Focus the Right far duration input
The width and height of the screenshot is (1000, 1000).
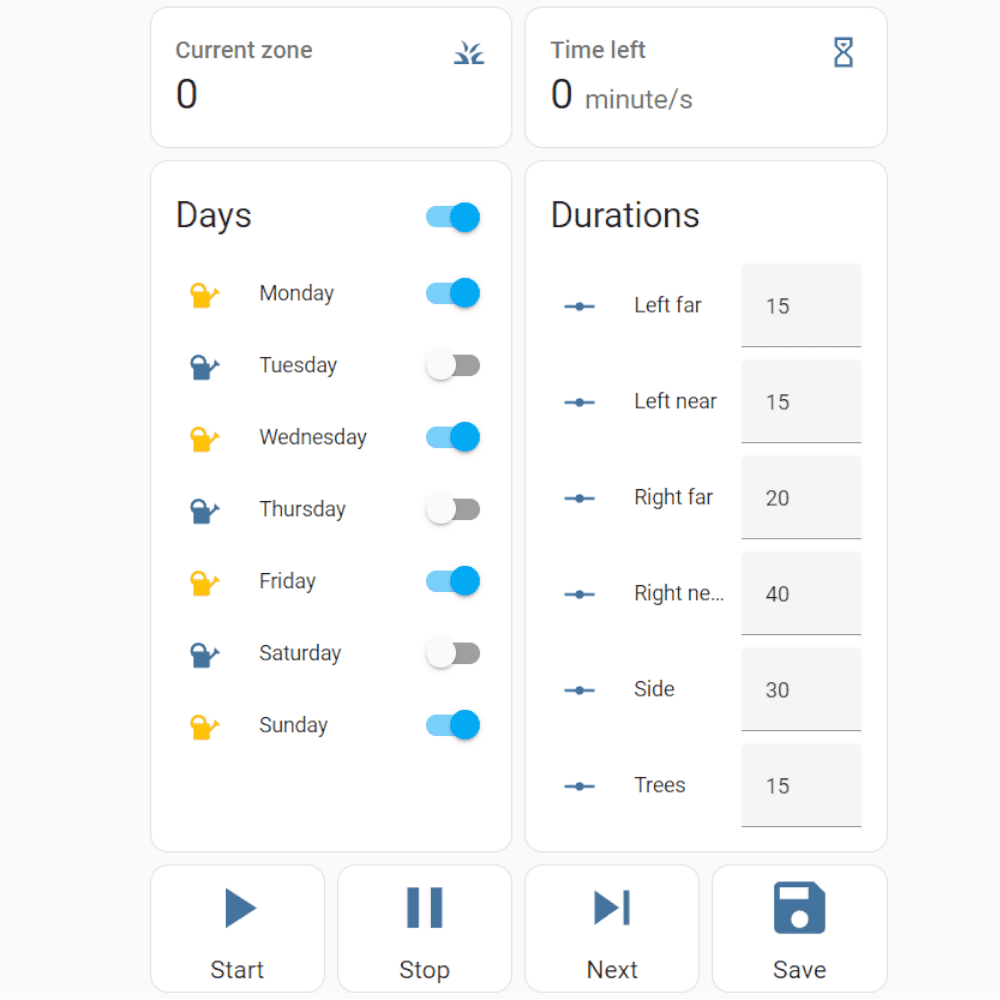(x=801, y=498)
